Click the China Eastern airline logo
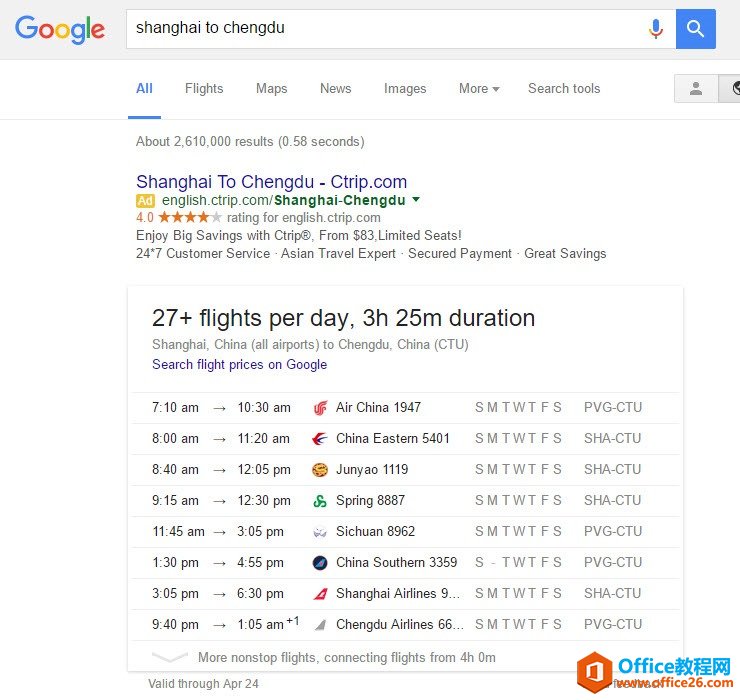The width and height of the screenshot is (740, 700). 320,439
